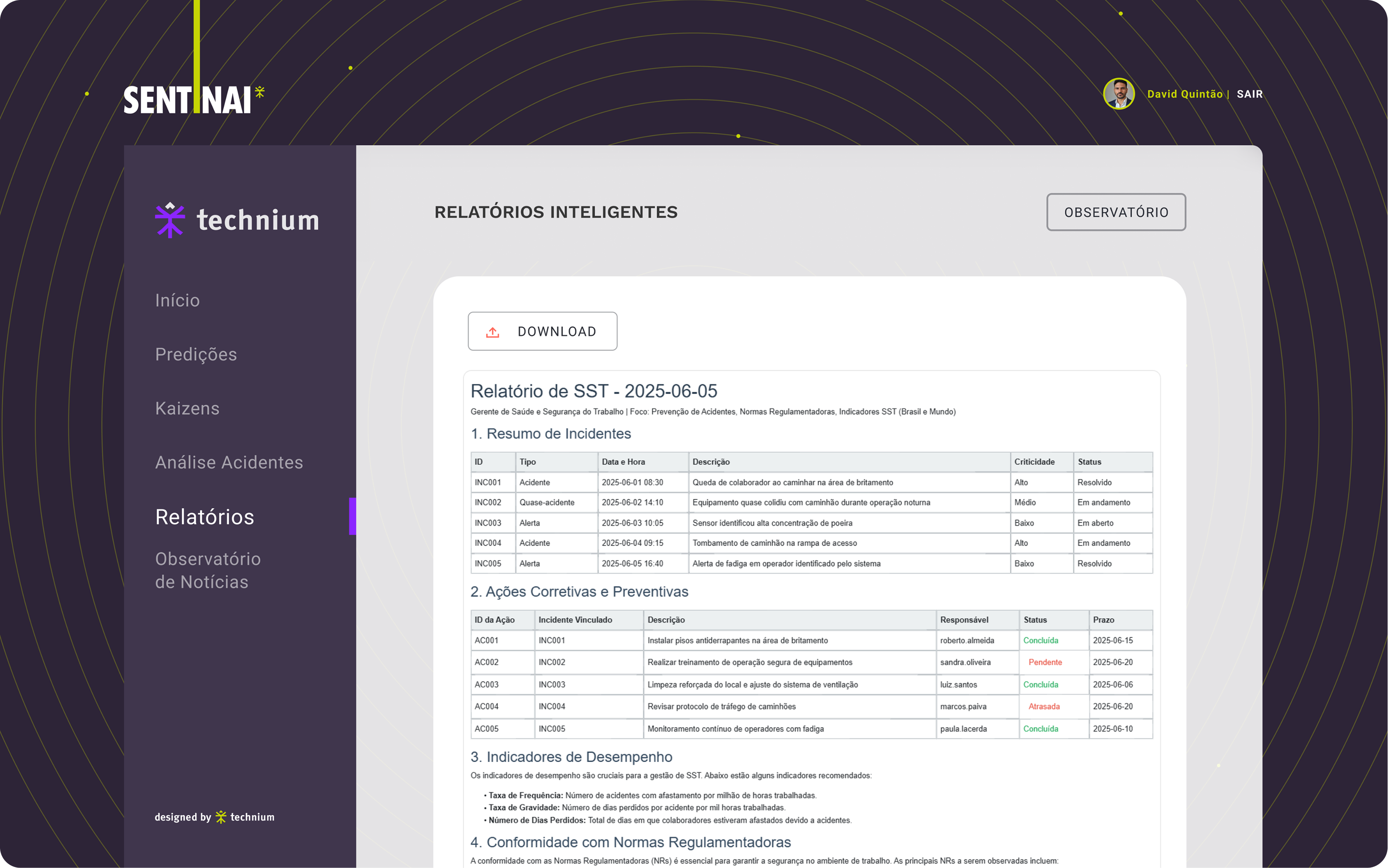
Task: Open Observatório de Notícias menu item
Action: click(208, 570)
